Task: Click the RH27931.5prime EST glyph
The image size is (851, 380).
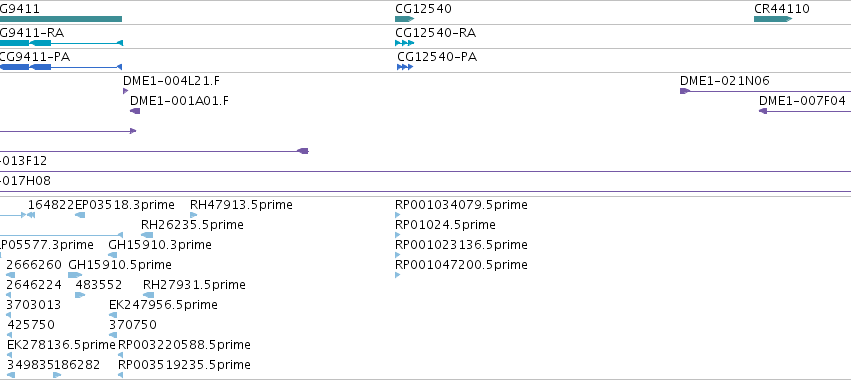Action: pos(148,295)
